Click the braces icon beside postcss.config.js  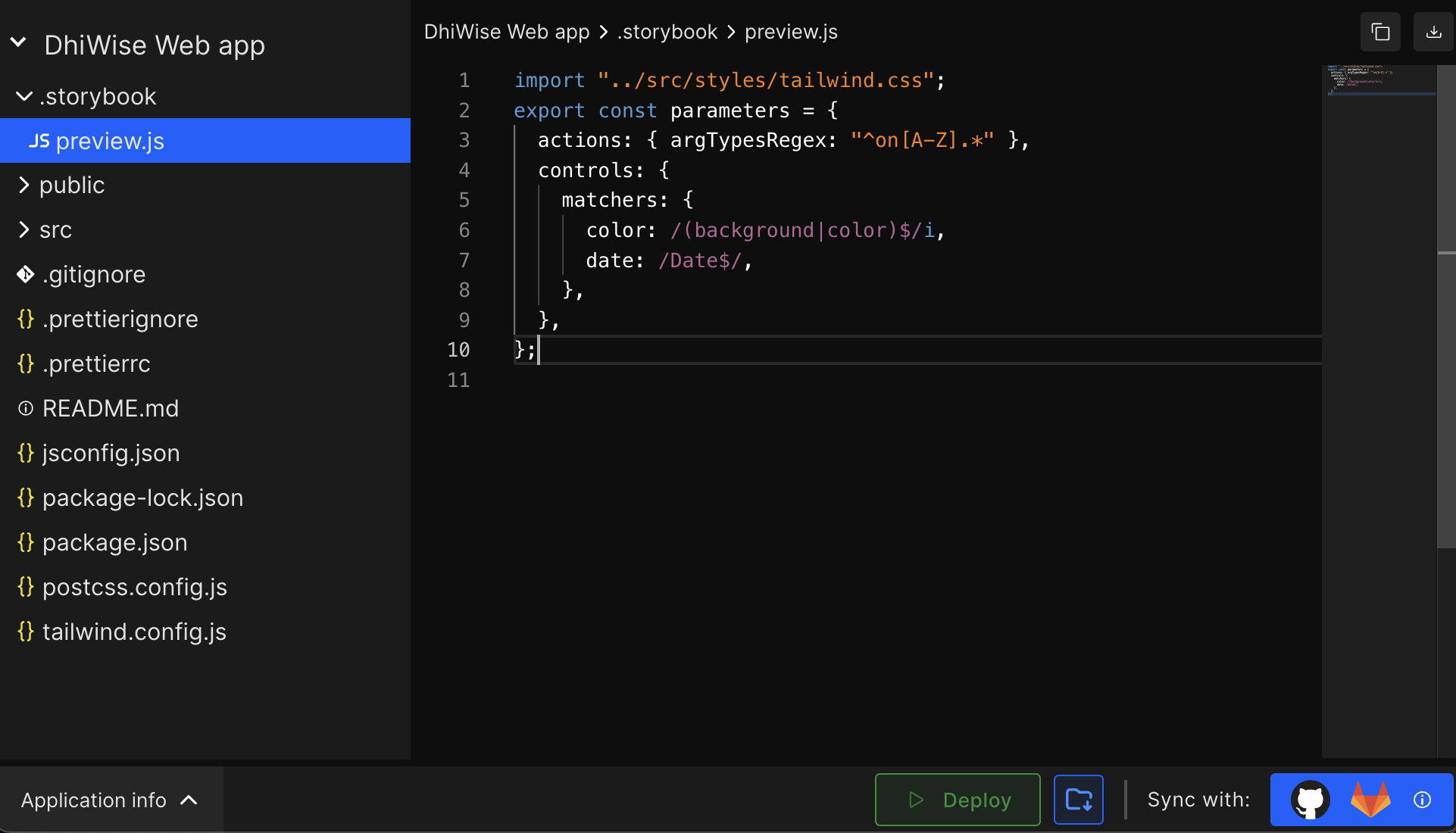click(x=26, y=587)
